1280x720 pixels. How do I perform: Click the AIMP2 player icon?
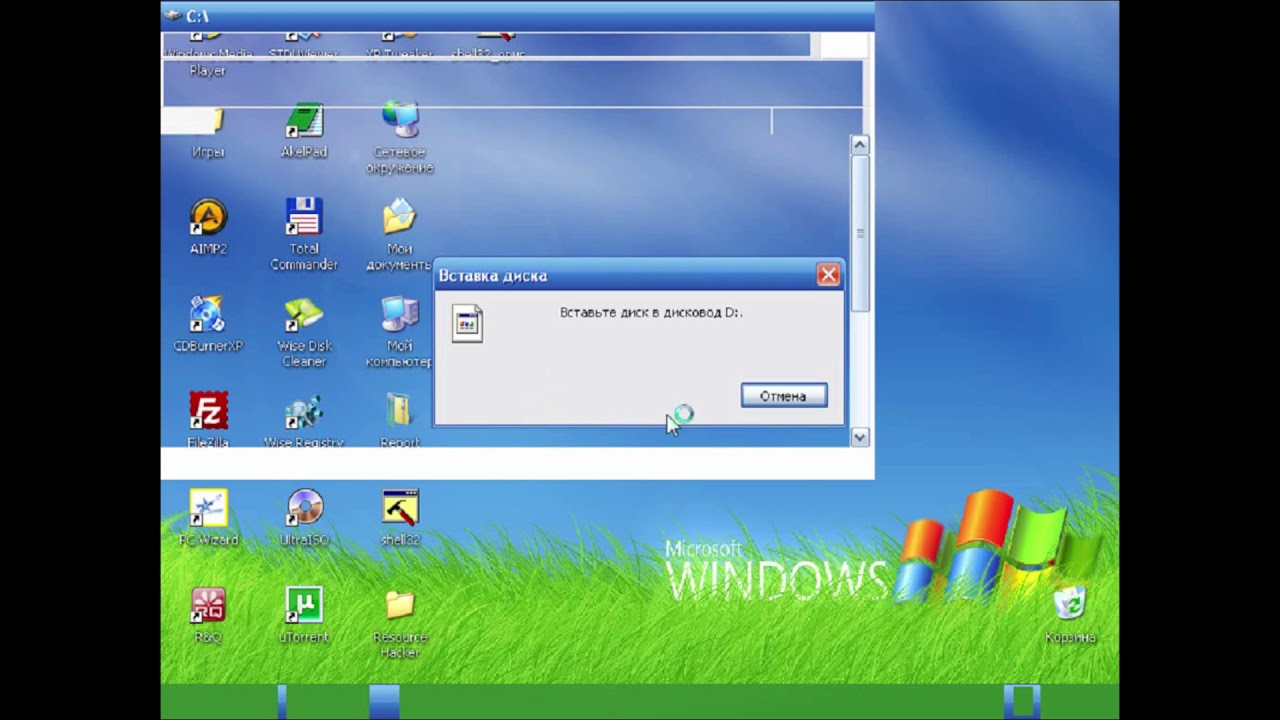tap(208, 217)
